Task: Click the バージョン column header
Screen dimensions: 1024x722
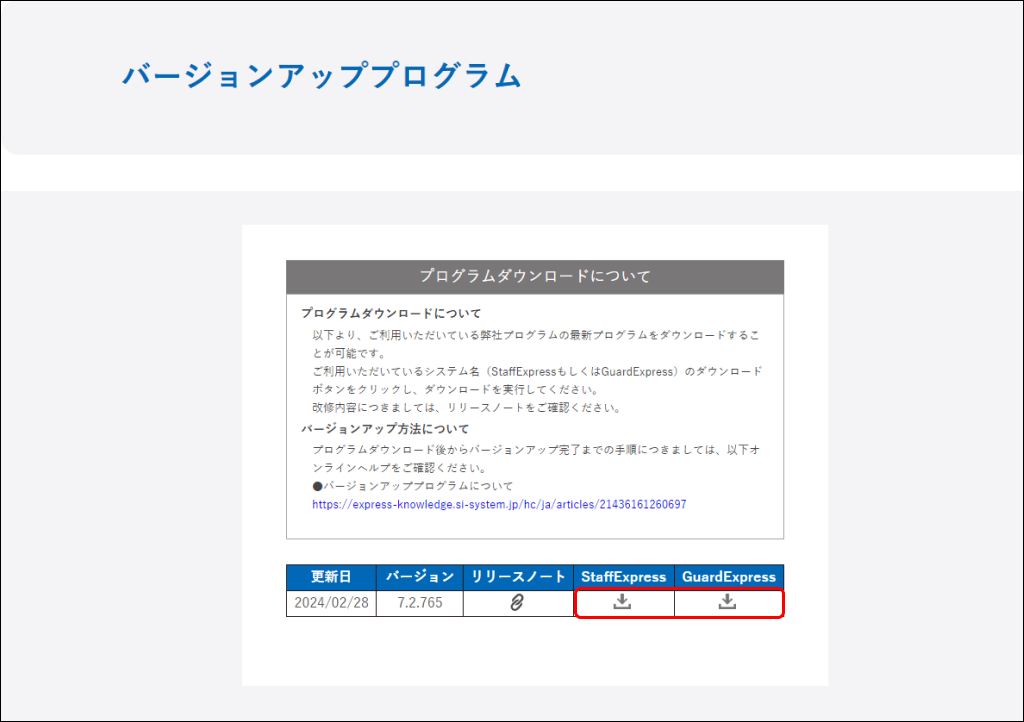Action: point(420,577)
